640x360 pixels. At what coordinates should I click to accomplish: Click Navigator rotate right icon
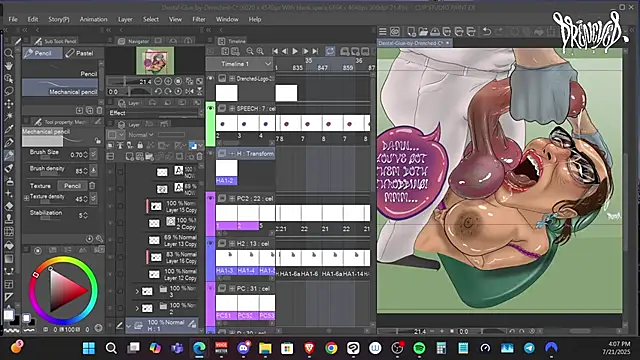click(168, 91)
